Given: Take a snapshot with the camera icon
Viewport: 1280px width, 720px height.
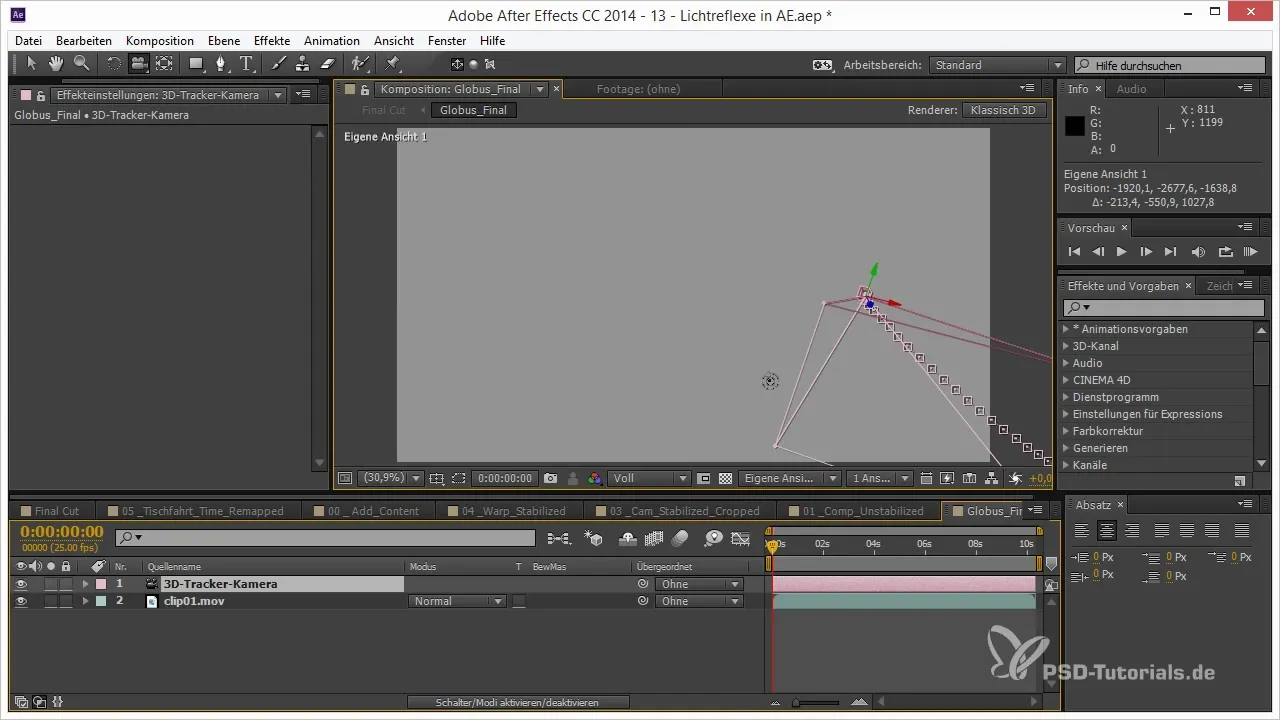Looking at the screenshot, I should click(x=551, y=479).
